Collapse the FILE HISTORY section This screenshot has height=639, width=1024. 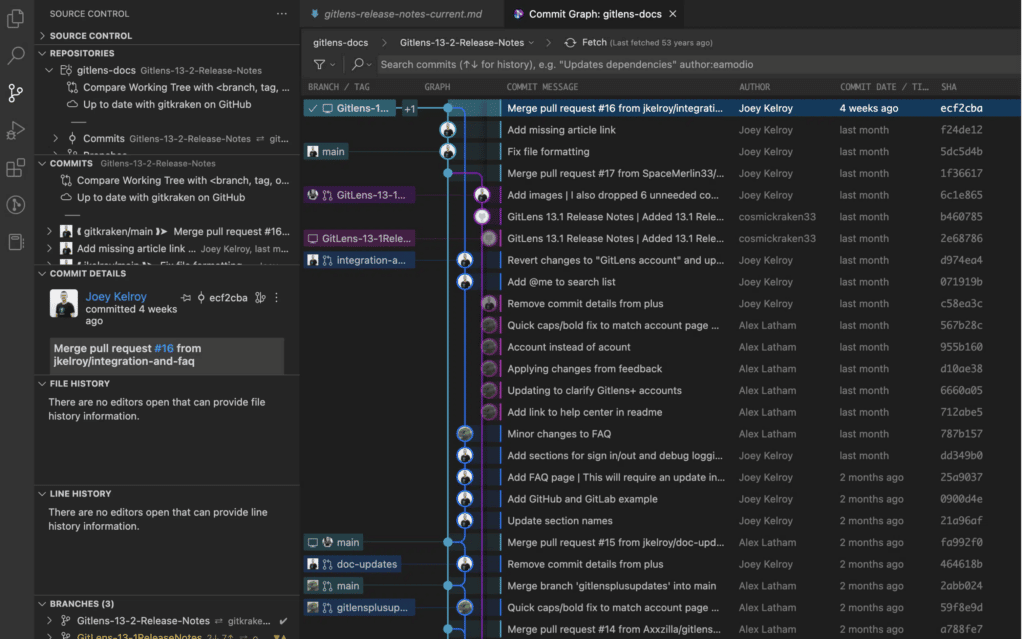pos(42,384)
